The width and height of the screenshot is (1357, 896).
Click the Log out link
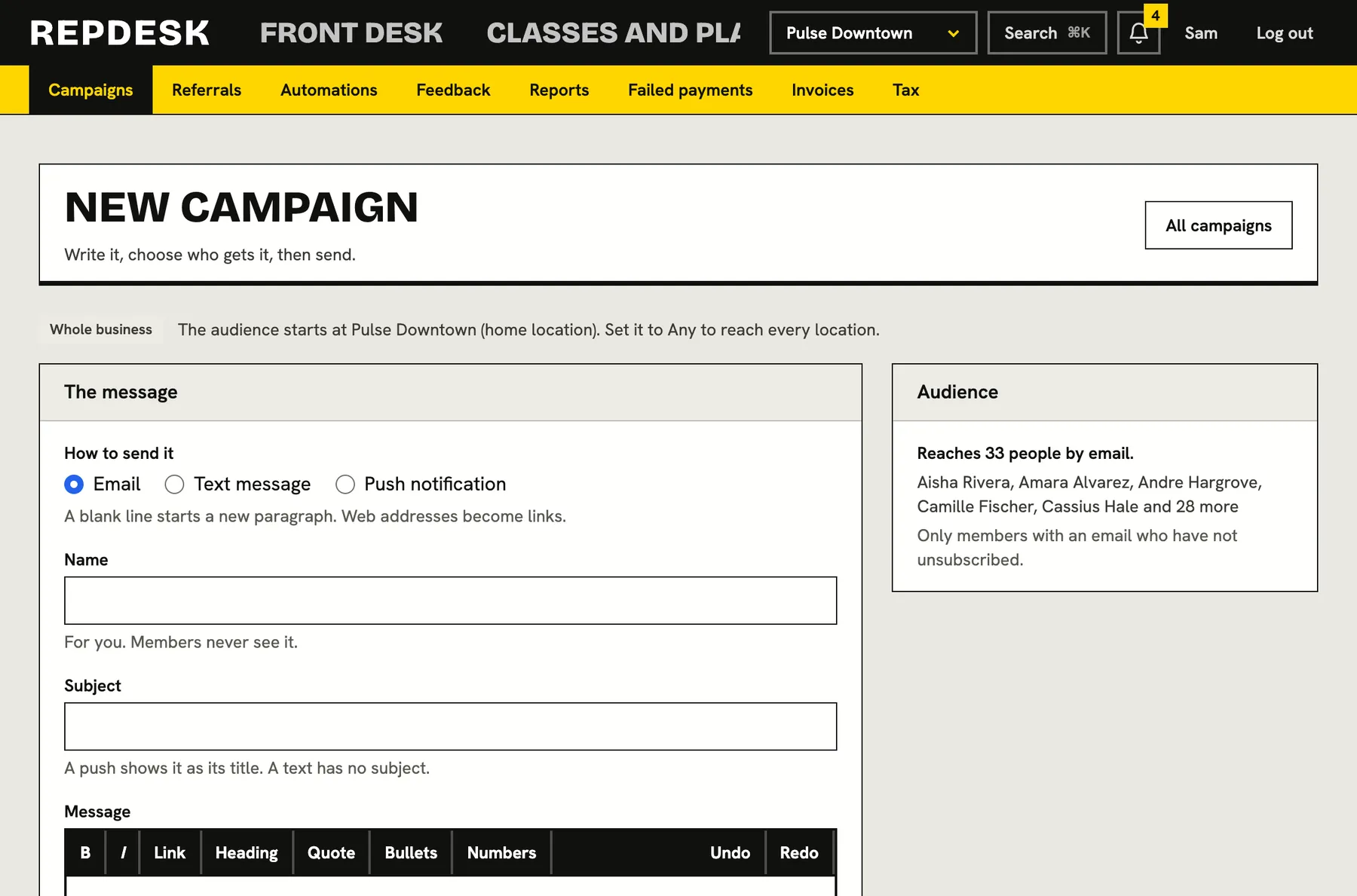[1284, 33]
